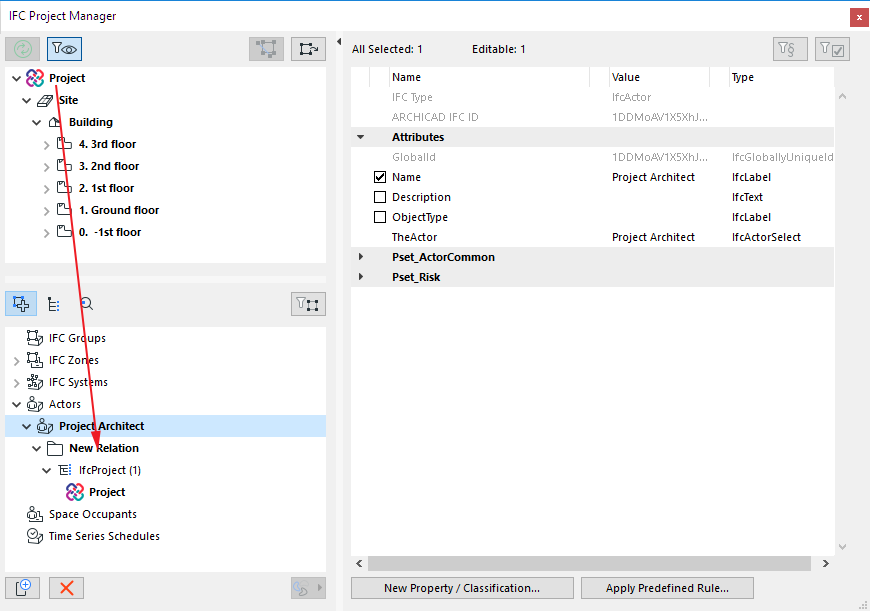Viewport: 870px width, 611px height.
Task: Select the Project Architect actor
Action: 102,426
